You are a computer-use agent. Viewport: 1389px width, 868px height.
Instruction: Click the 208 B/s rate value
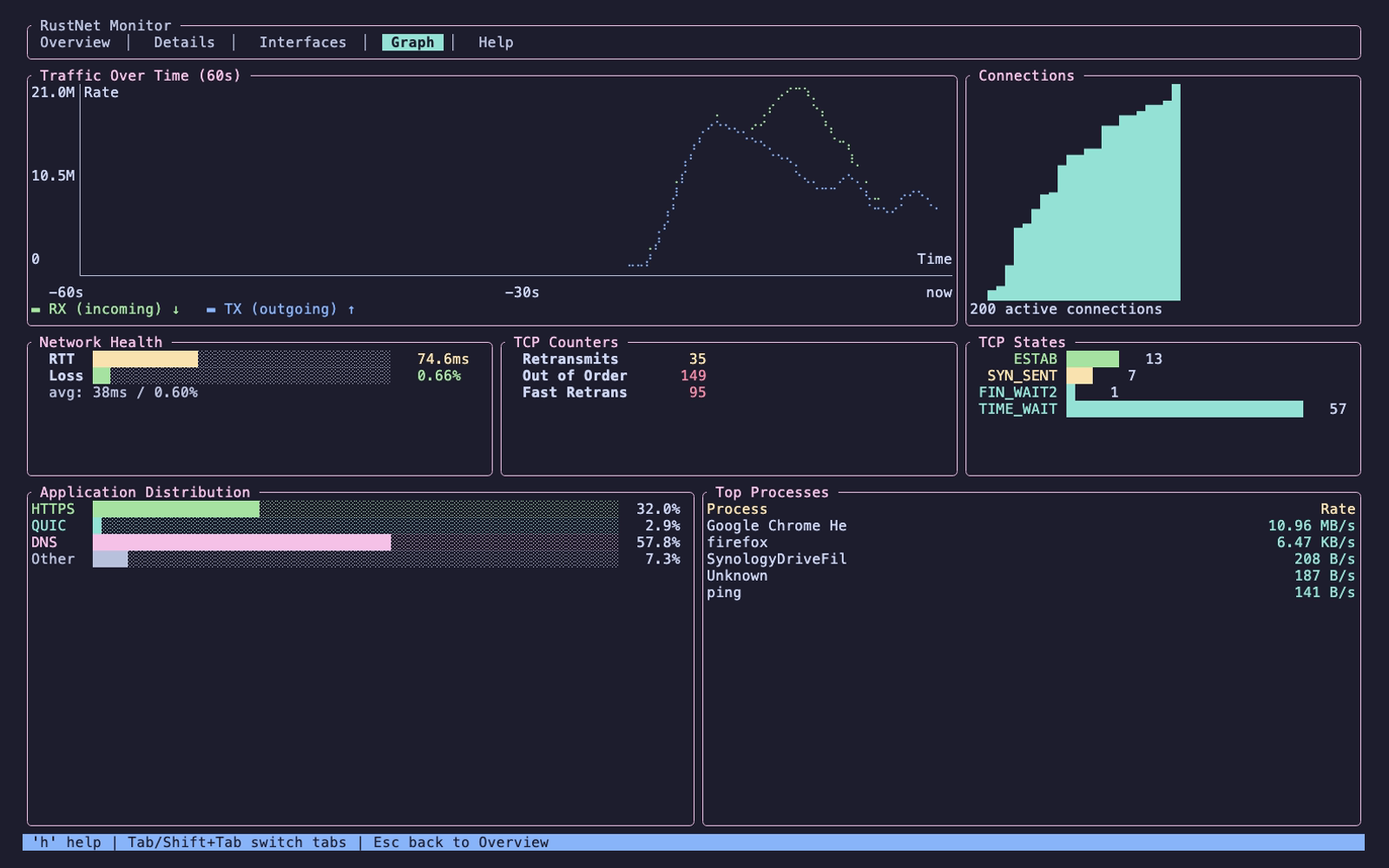point(1325,559)
